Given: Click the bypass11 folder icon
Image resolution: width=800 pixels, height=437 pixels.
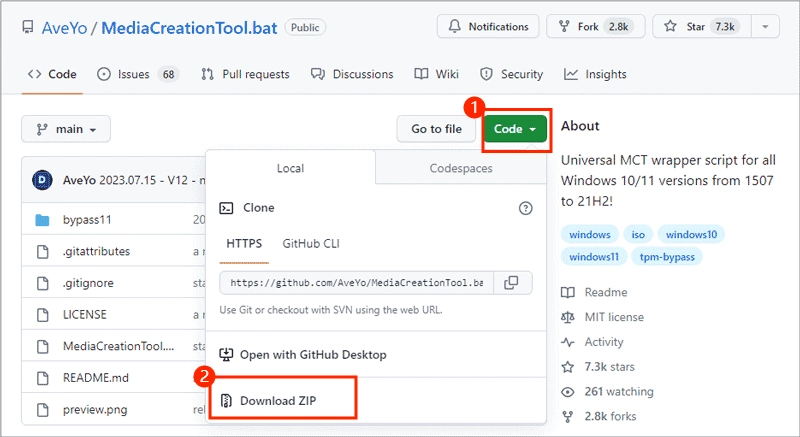Looking at the screenshot, I should [42, 220].
